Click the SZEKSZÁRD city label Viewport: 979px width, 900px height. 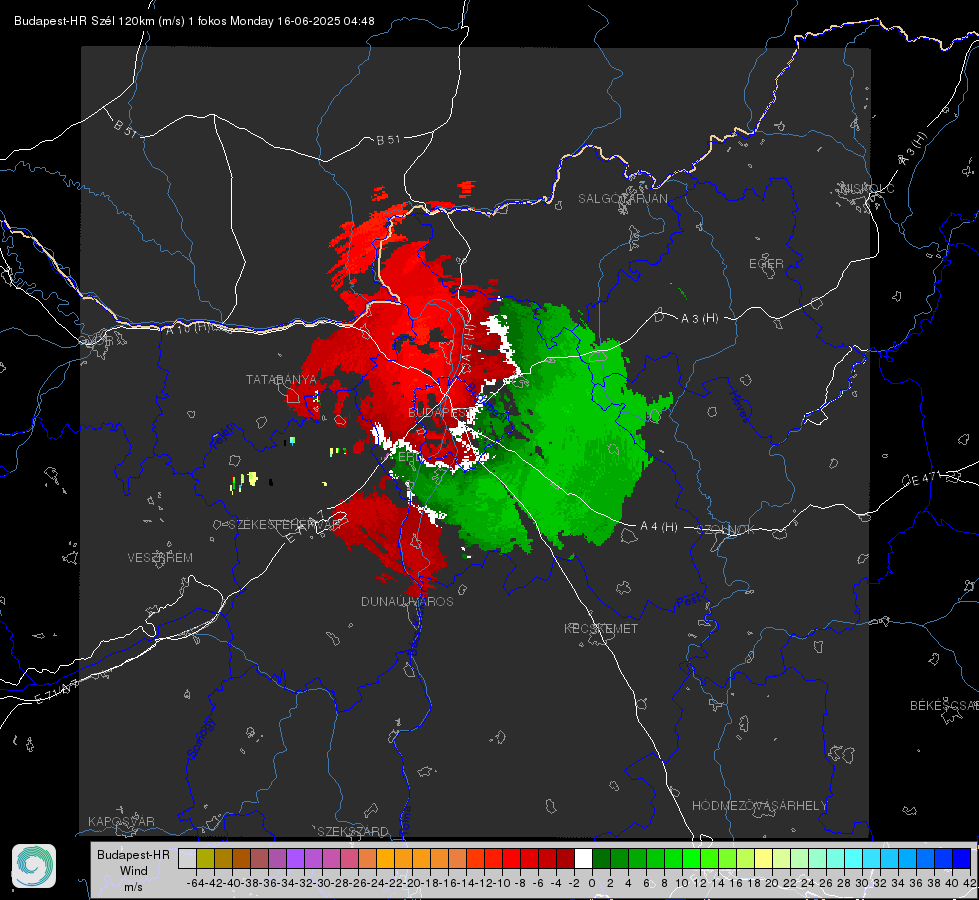click(x=353, y=831)
